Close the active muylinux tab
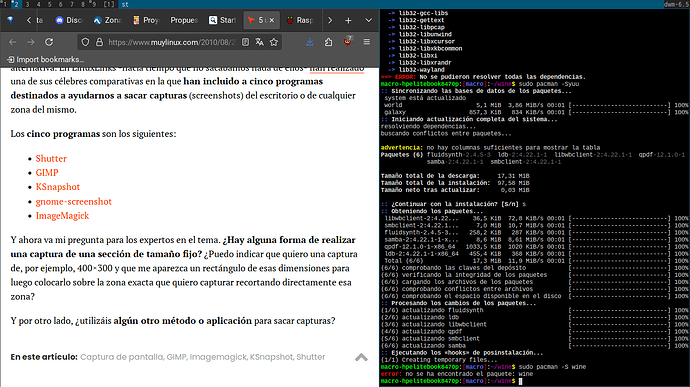Image resolution: width=690 pixels, height=387 pixels. click(x=272, y=20)
